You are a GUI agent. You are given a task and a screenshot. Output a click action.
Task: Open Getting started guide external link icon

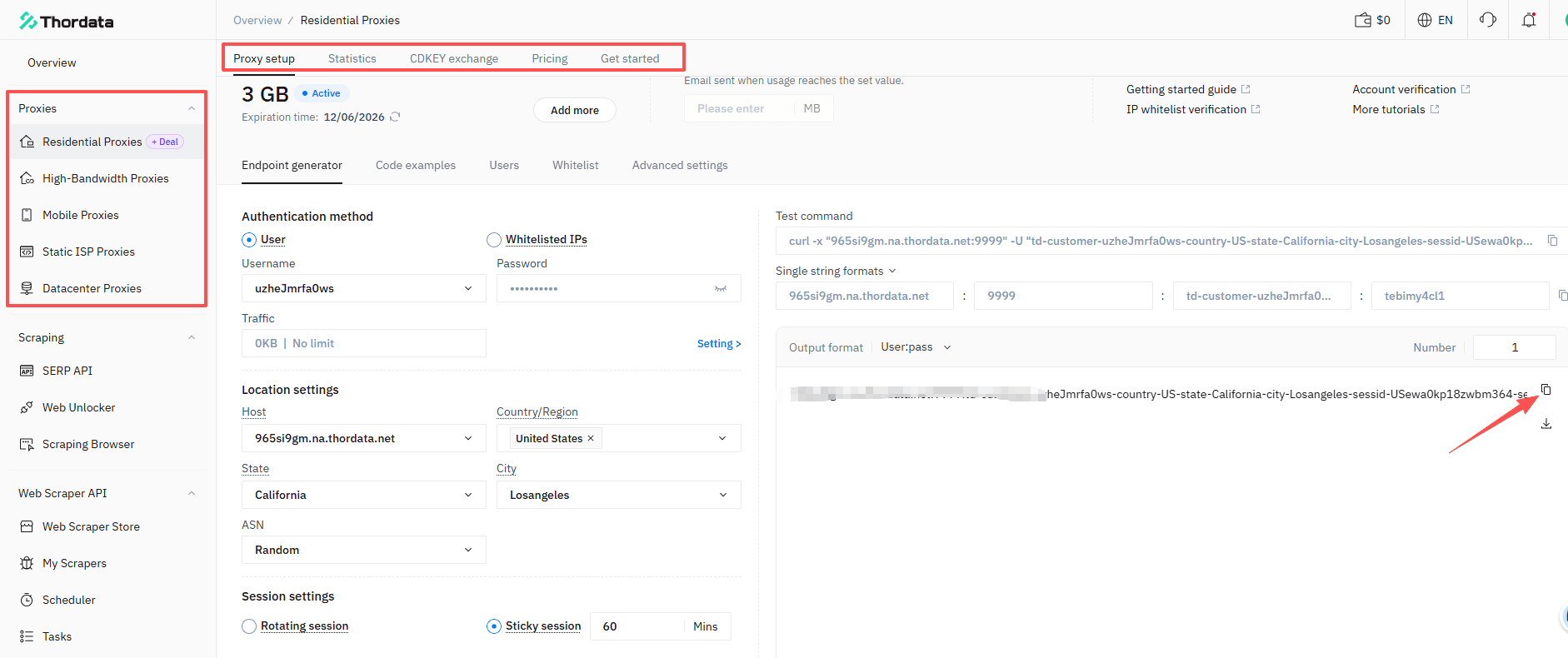pos(1246,89)
